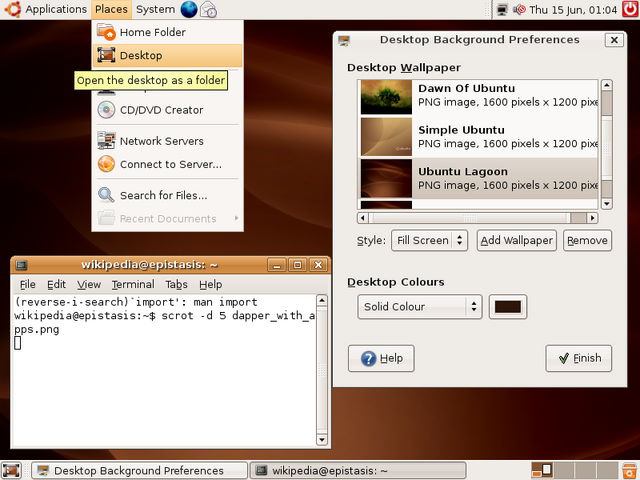Open the Solid Colour dropdown

click(420, 307)
